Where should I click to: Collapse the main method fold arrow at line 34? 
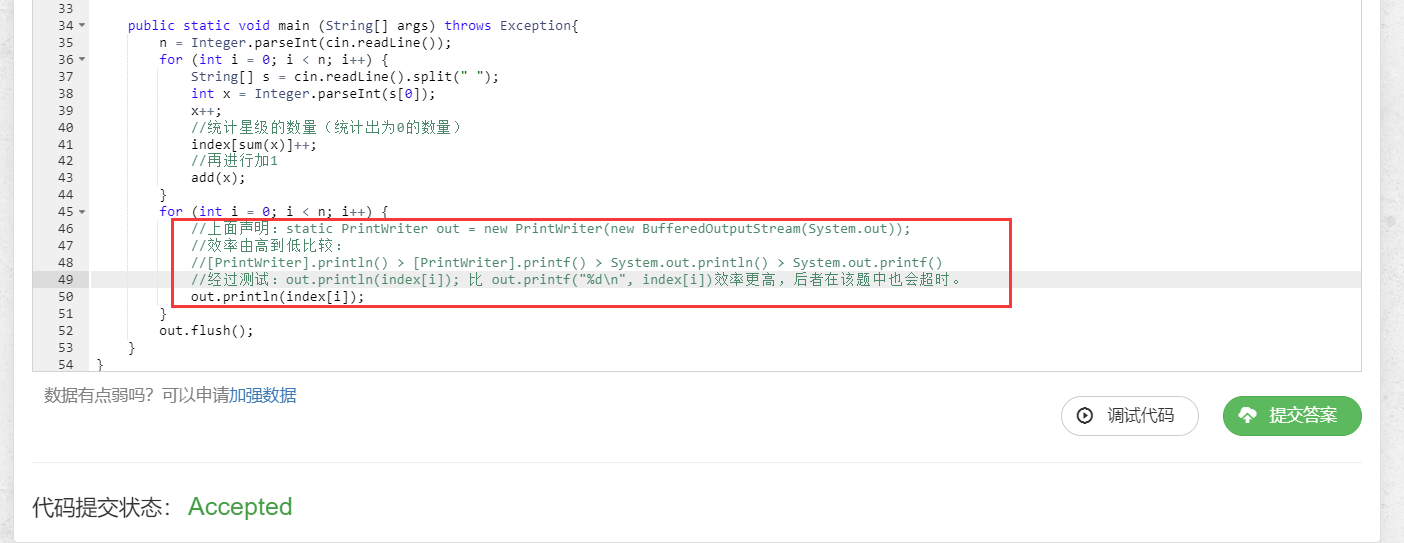point(81,25)
